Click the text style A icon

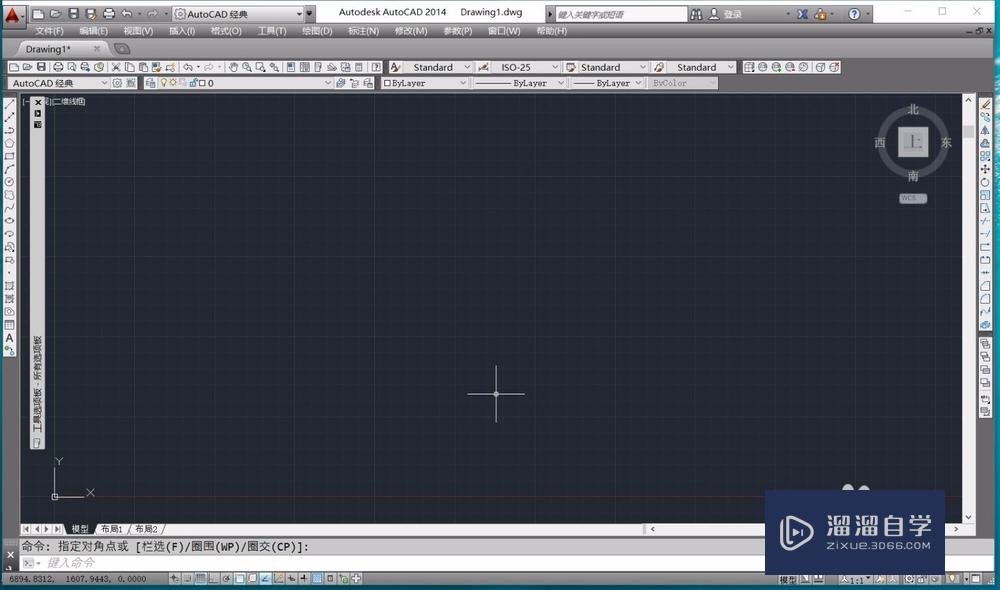(395, 67)
